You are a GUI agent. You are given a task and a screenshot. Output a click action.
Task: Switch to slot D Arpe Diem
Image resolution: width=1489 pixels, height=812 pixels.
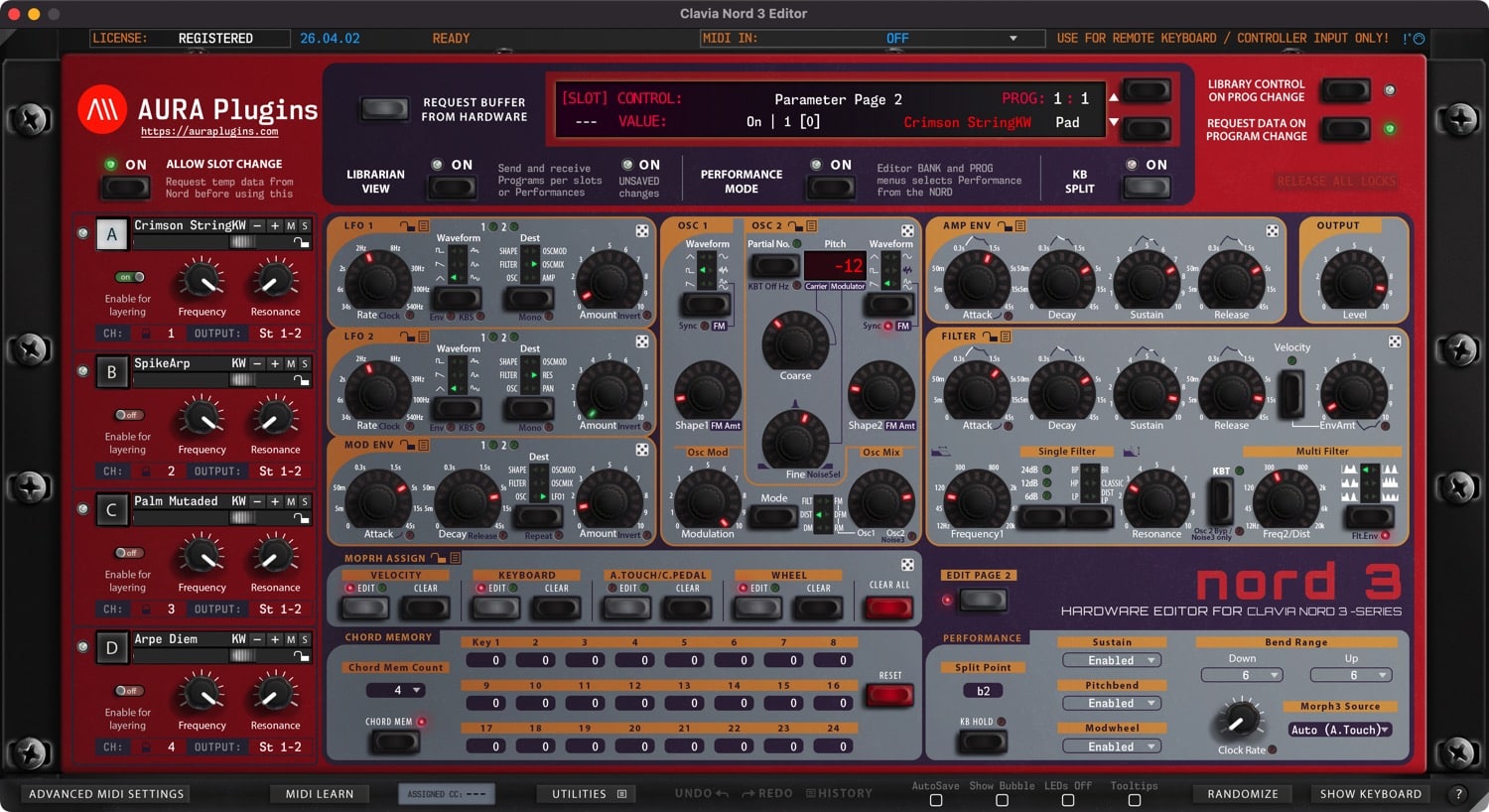point(111,647)
